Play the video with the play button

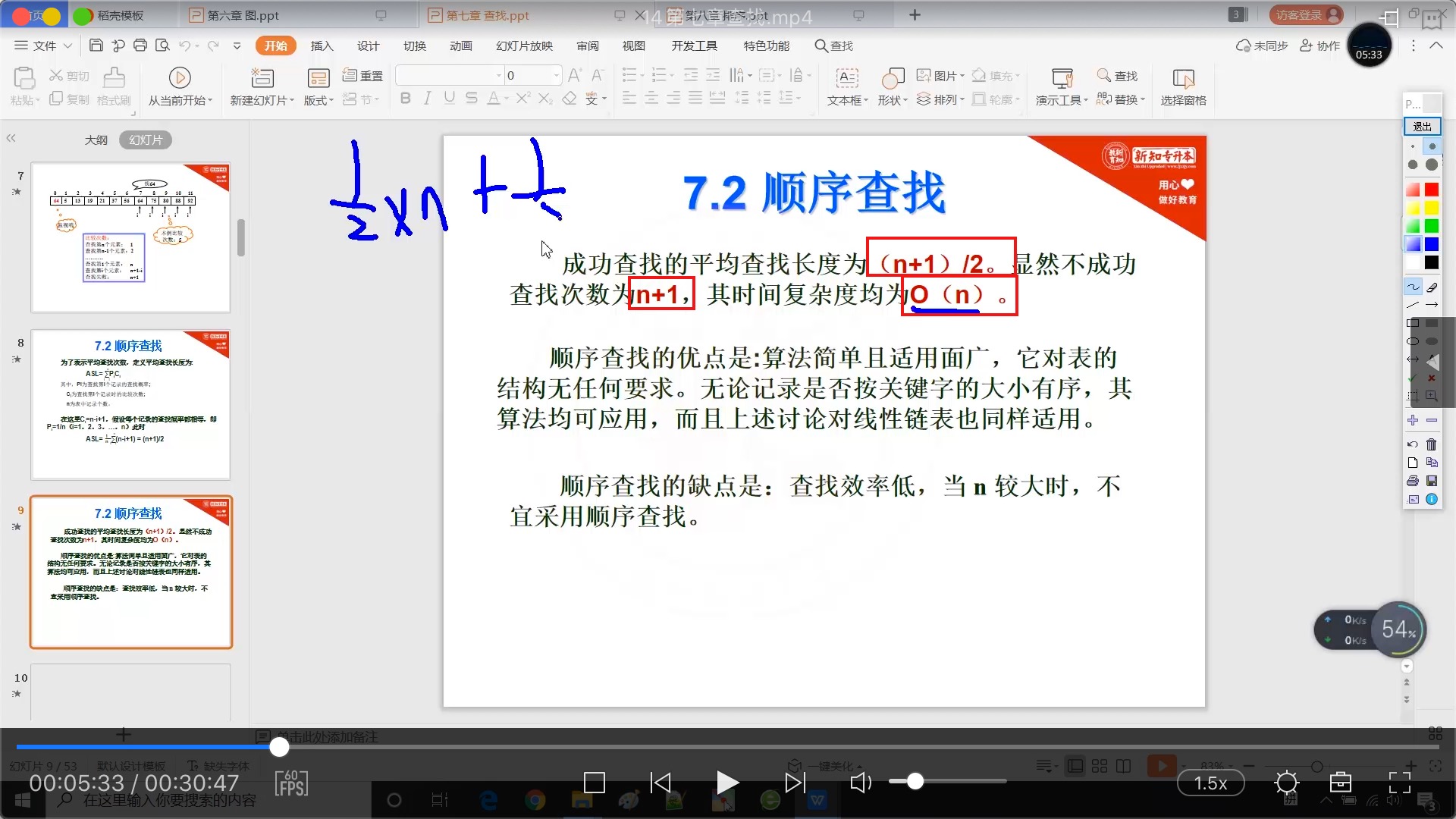726,783
